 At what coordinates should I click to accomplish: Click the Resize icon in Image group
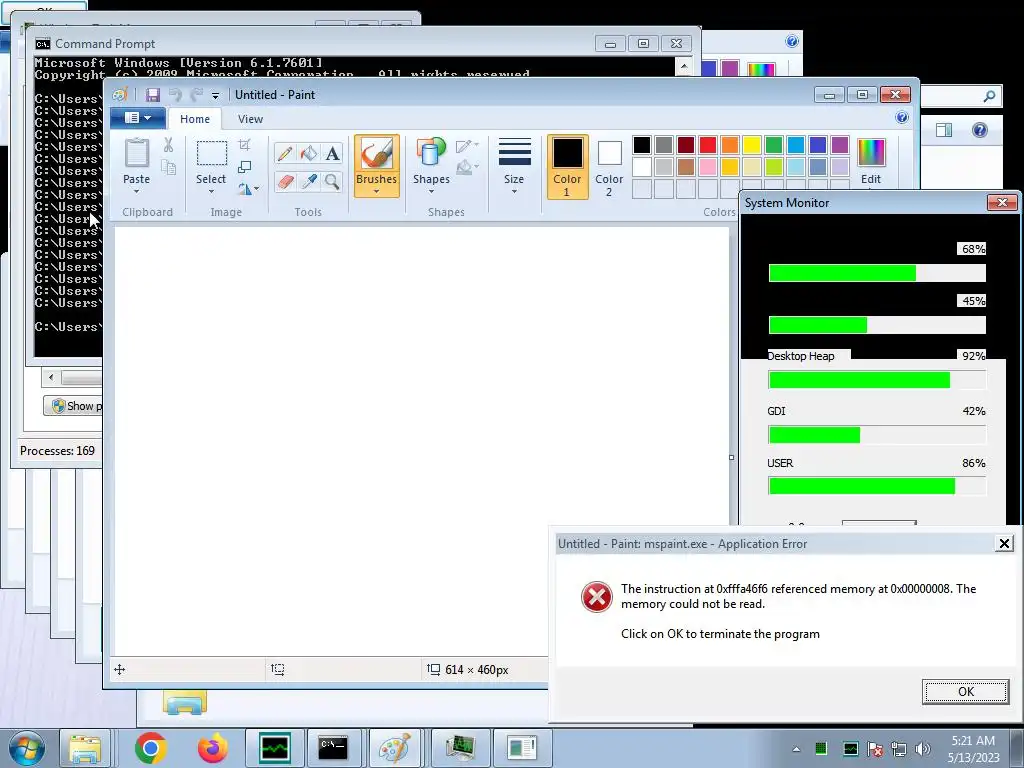click(245, 167)
